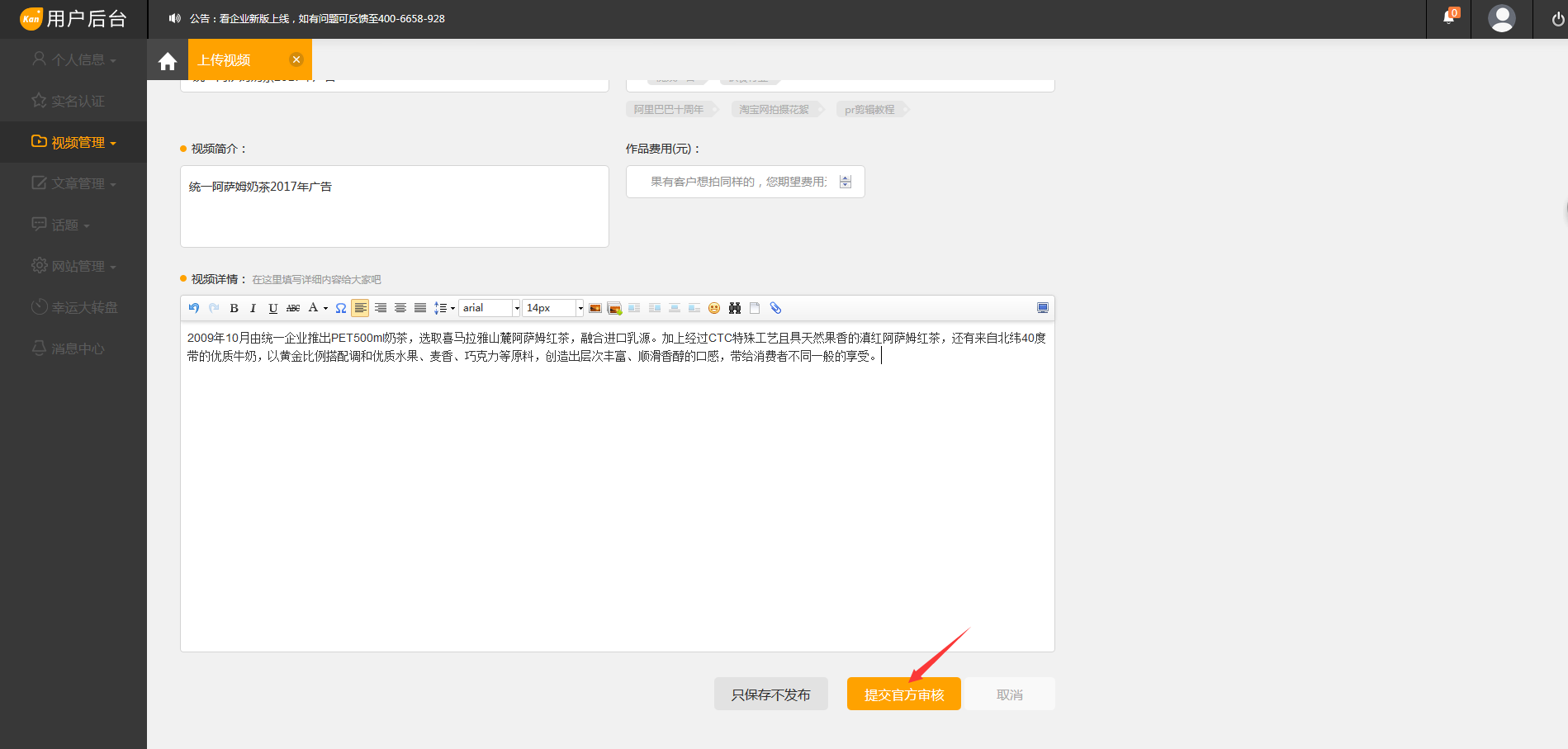1568x749 pixels.
Task: Click the home icon tab
Action: 168,61
